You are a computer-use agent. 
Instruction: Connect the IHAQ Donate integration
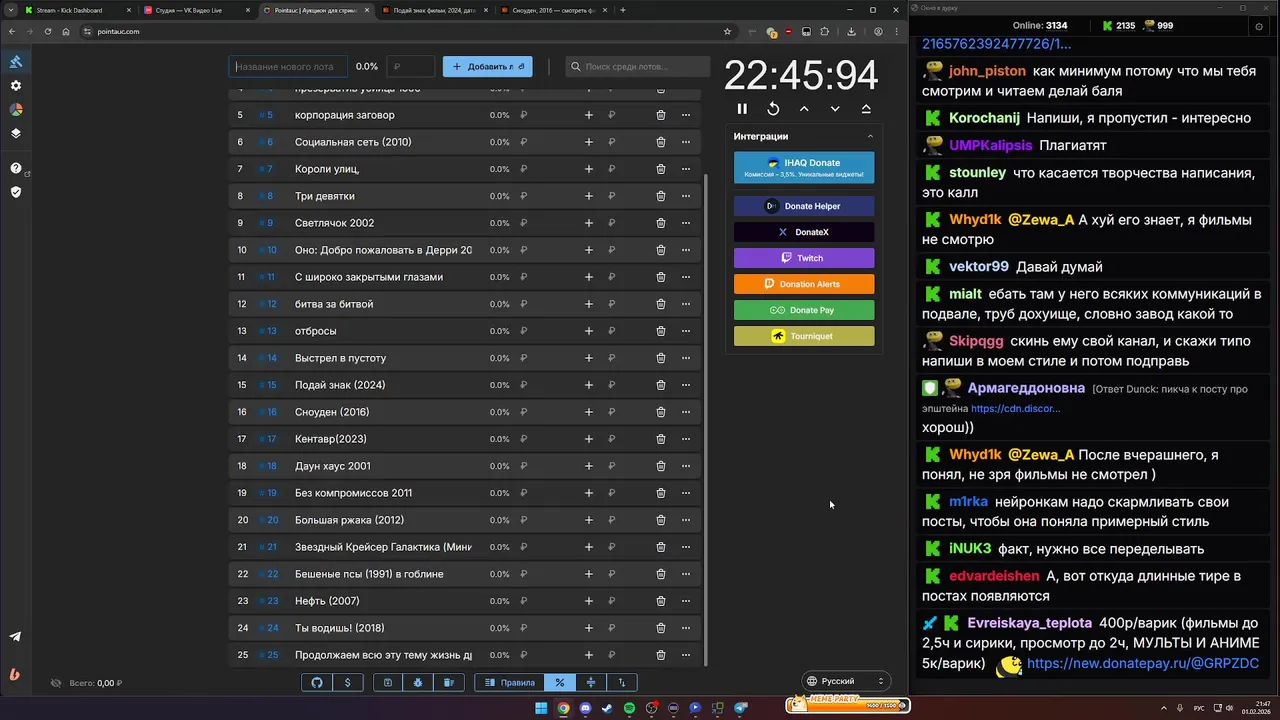(x=804, y=168)
